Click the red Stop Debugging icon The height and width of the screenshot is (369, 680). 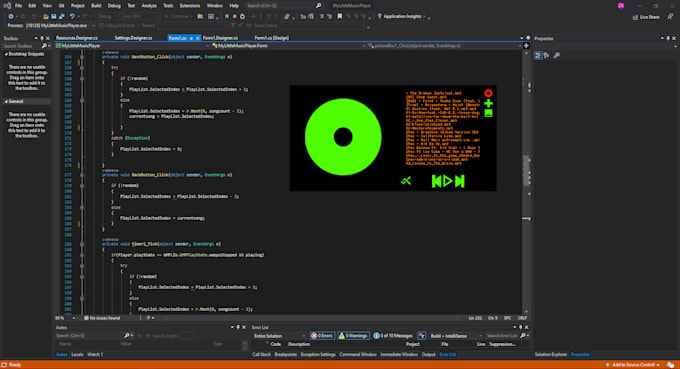click(234, 16)
